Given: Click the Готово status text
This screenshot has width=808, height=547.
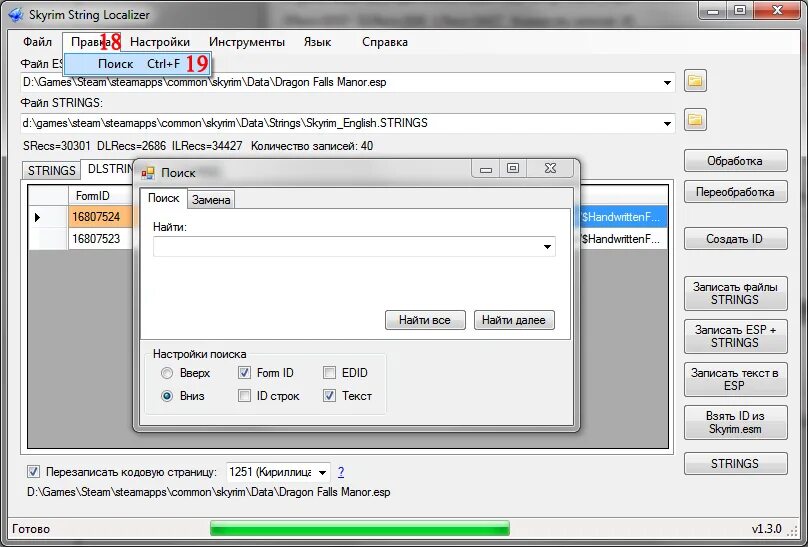Looking at the screenshot, I should 31,529.
